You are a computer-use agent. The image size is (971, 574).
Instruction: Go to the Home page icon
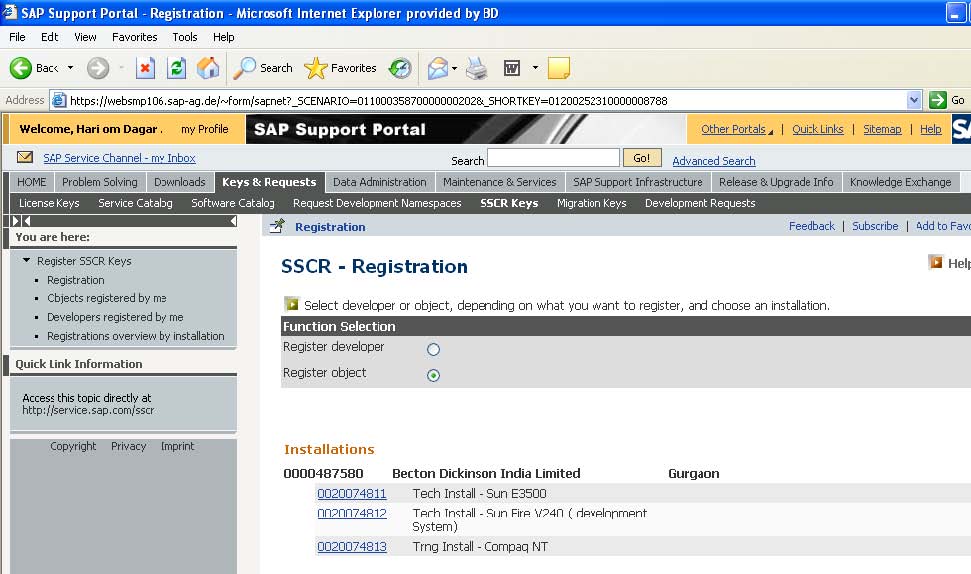click(208, 68)
